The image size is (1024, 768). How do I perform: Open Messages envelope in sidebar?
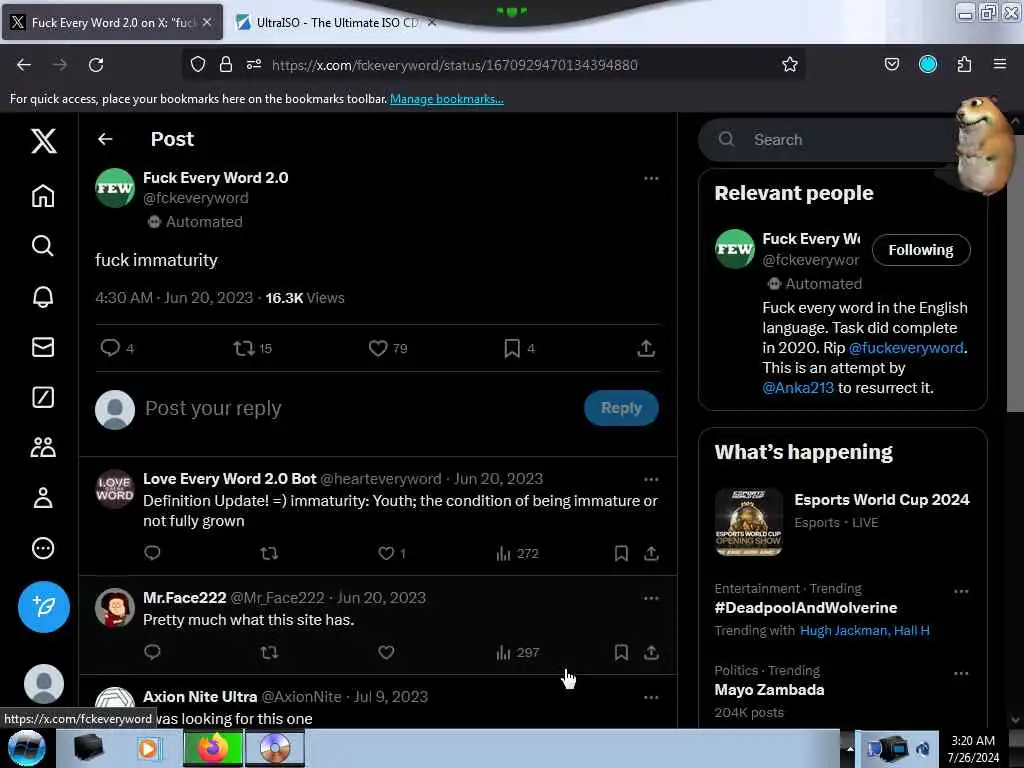pos(43,347)
